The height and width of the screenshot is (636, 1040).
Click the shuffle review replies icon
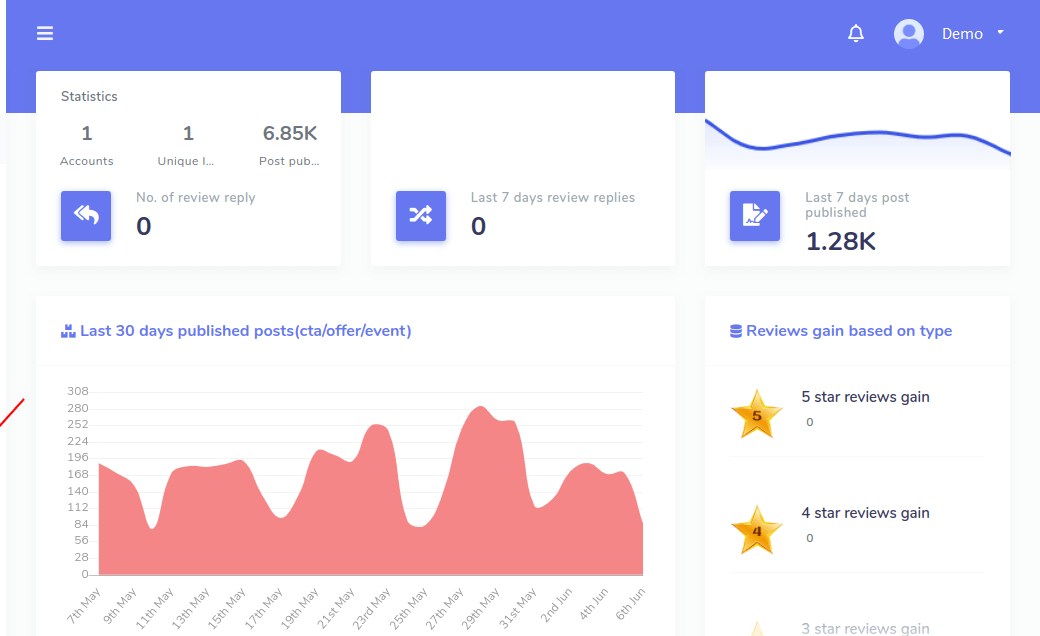(420, 216)
